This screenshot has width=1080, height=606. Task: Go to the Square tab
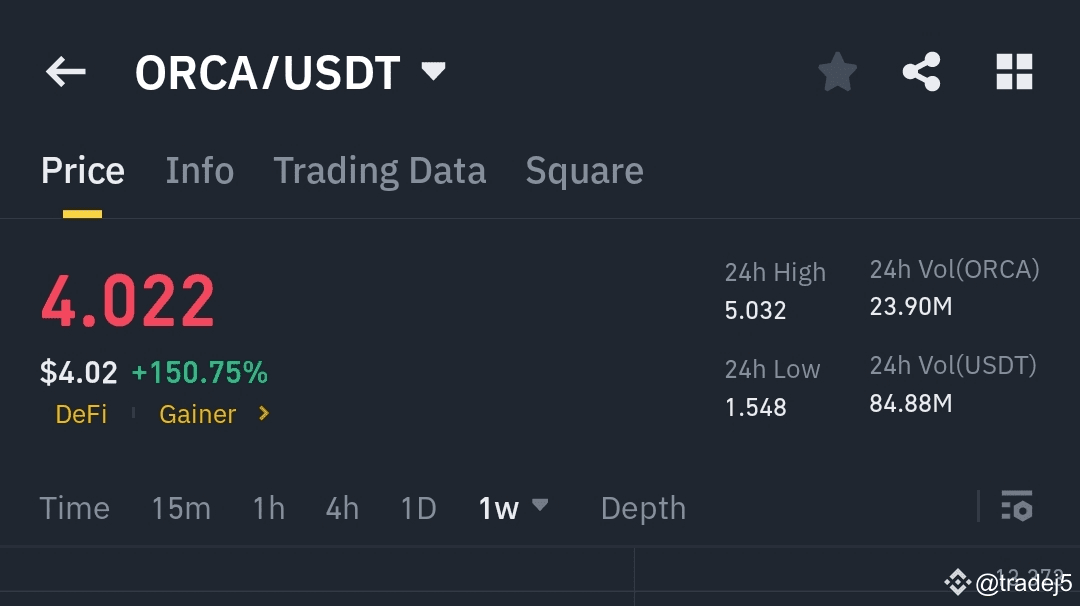pyautogui.click(x=584, y=171)
